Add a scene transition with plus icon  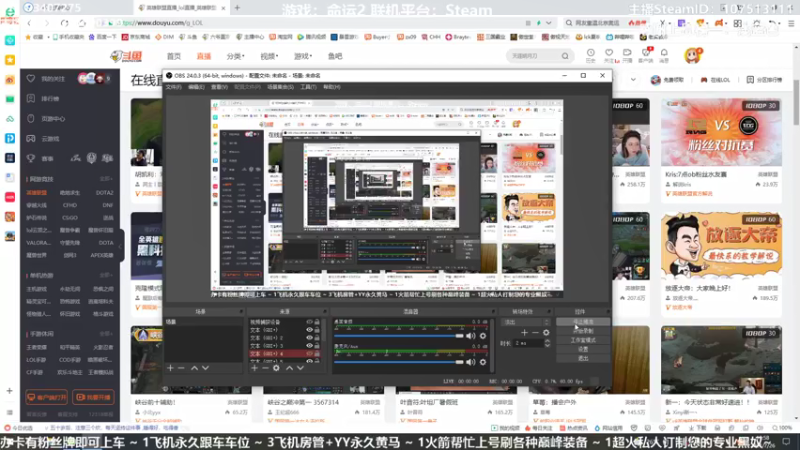(x=524, y=333)
